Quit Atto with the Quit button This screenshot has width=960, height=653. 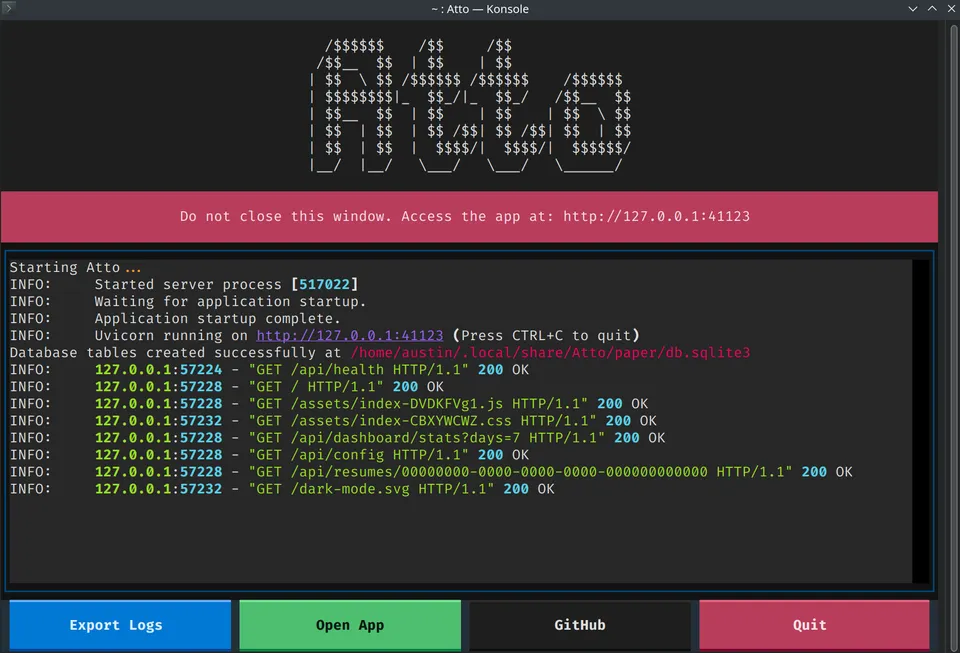814,625
